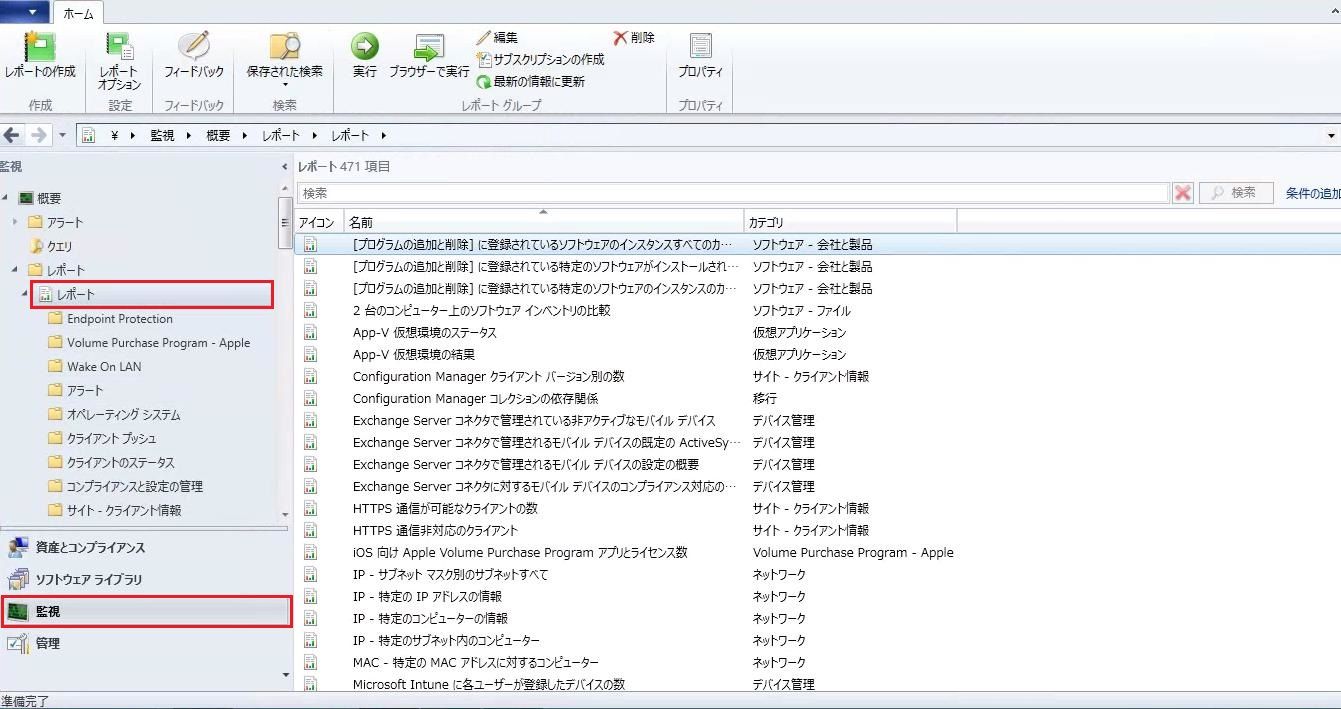
Task: Clear search with the red X button
Action: [1183, 193]
